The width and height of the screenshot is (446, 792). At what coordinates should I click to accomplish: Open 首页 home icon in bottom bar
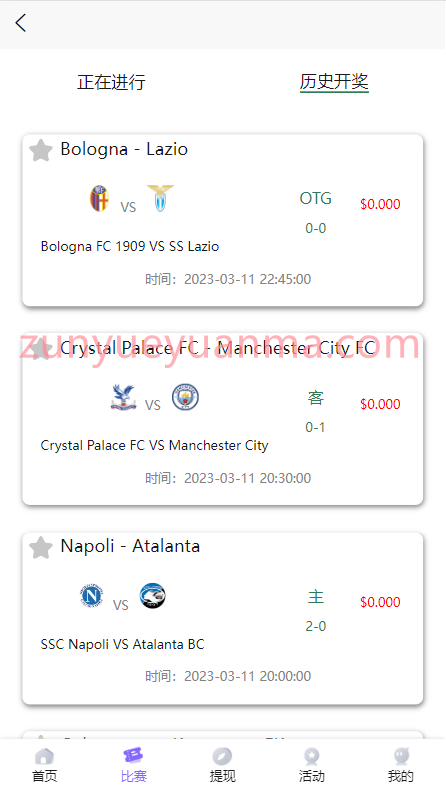point(44,756)
